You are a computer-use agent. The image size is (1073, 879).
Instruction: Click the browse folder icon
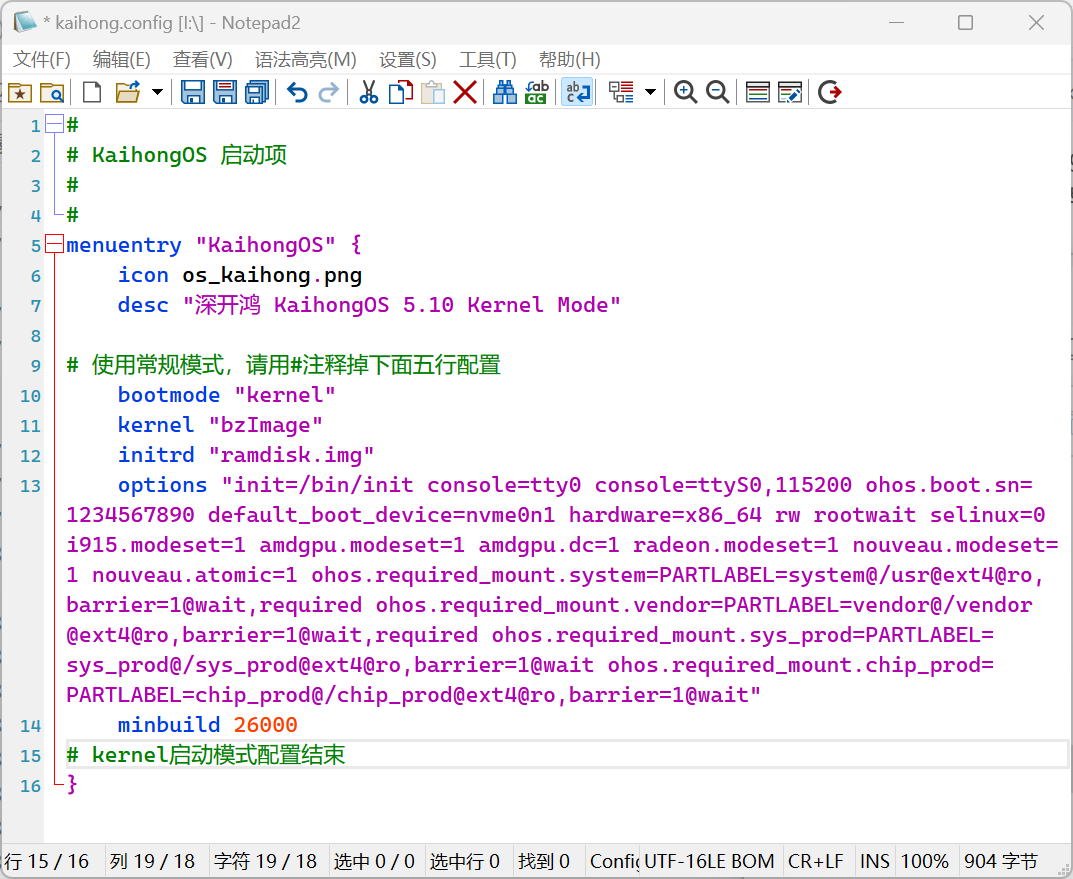coord(52,92)
